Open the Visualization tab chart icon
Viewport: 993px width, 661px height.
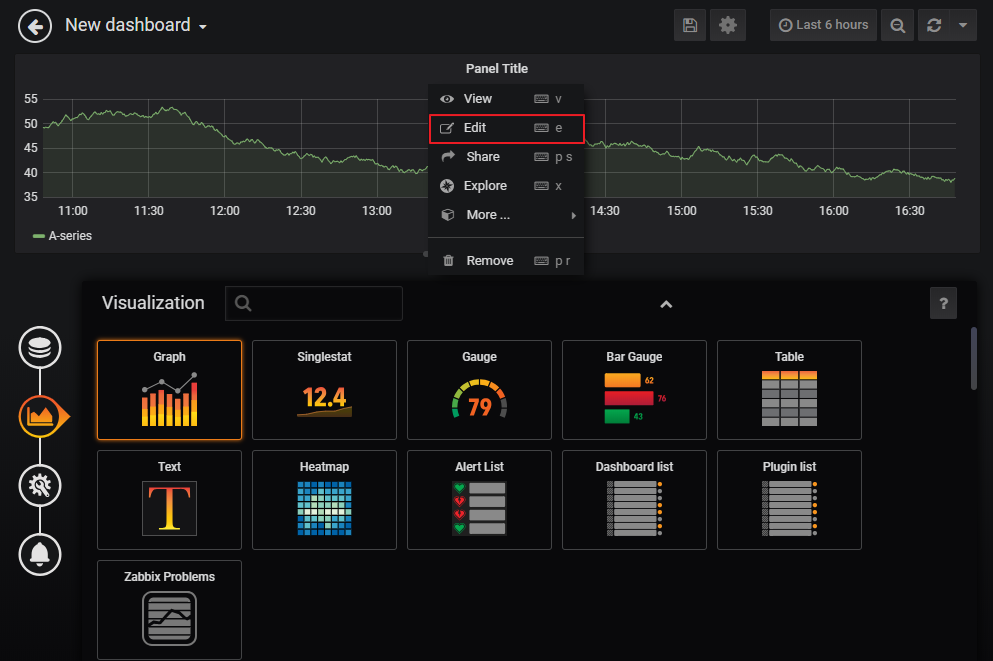[41, 417]
